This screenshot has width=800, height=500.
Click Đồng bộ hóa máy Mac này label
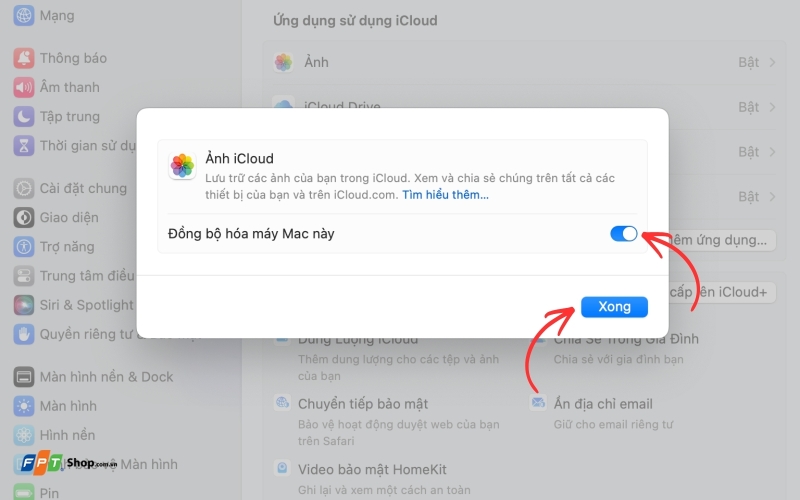[x=251, y=234]
